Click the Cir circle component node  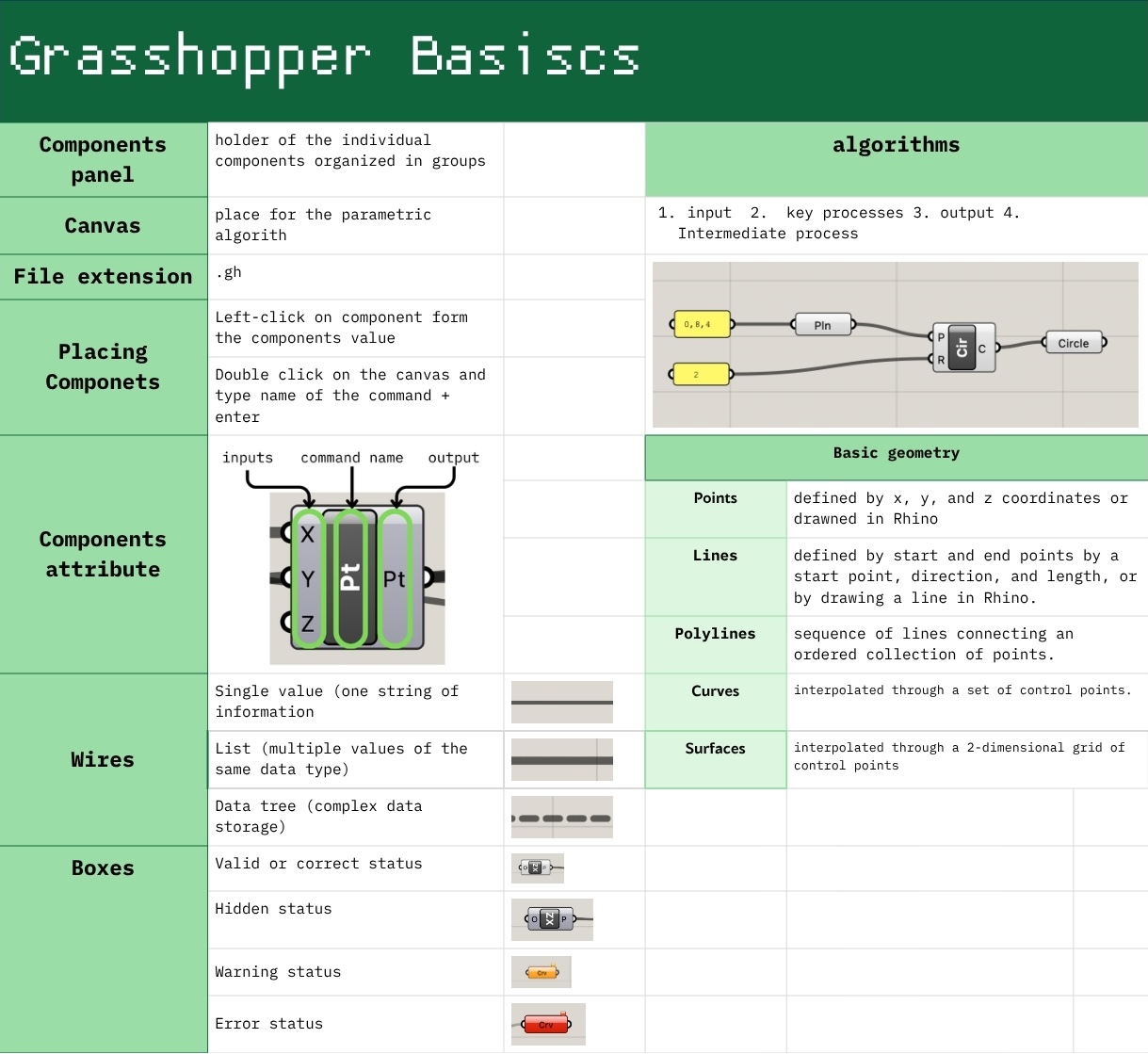point(962,349)
